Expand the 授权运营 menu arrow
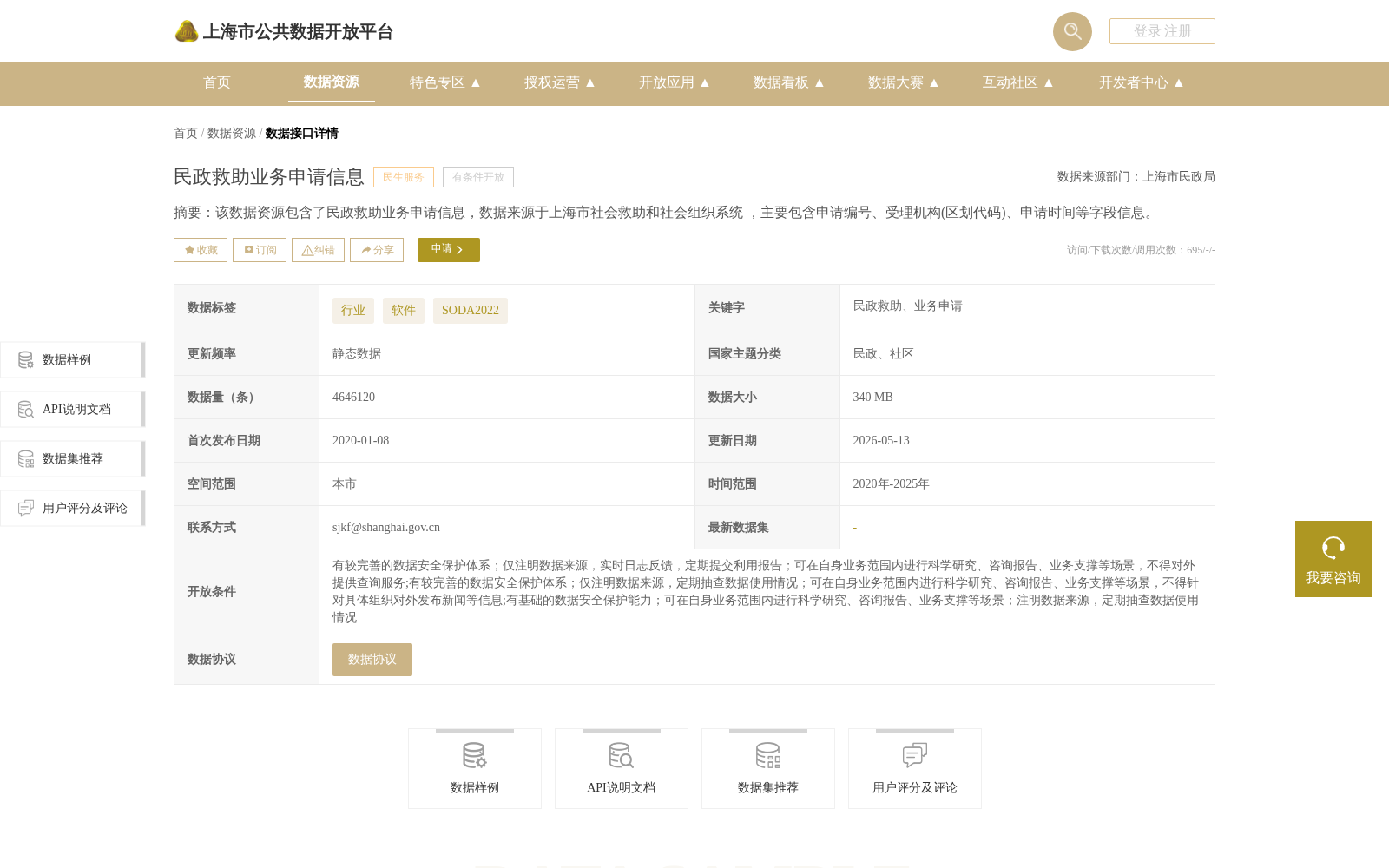The width and height of the screenshot is (1389, 868). (590, 82)
